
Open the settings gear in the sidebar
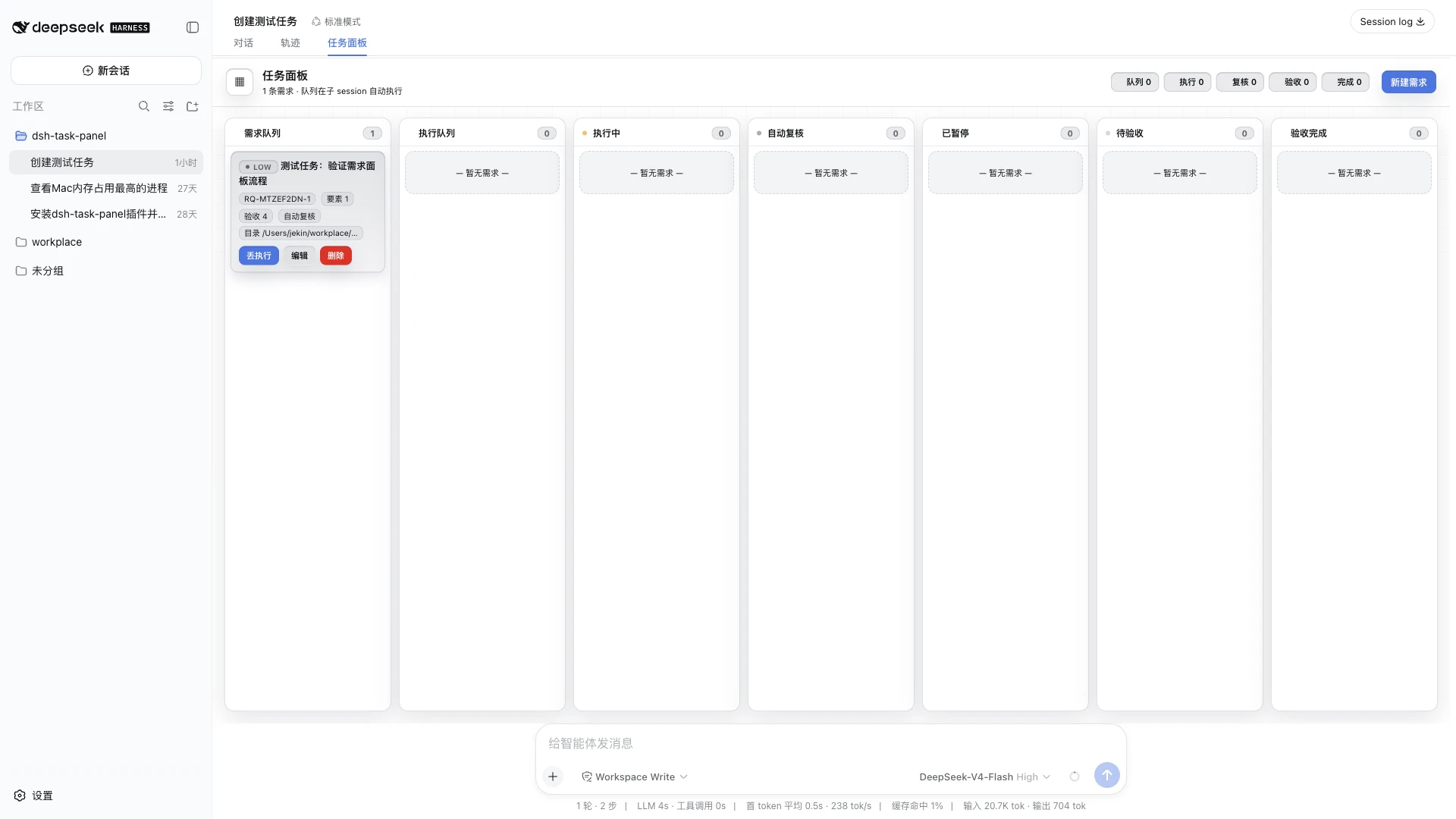pos(33,795)
